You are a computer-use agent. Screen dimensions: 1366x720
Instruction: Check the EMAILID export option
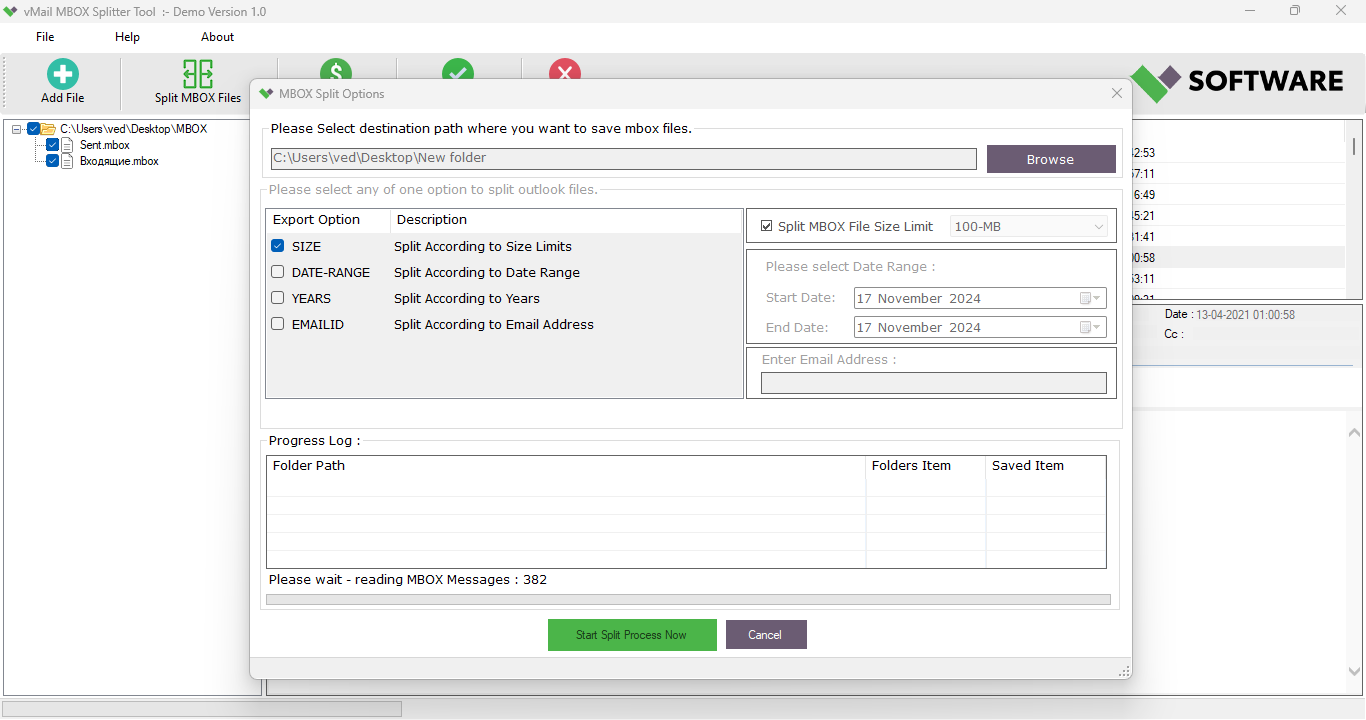tap(278, 324)
